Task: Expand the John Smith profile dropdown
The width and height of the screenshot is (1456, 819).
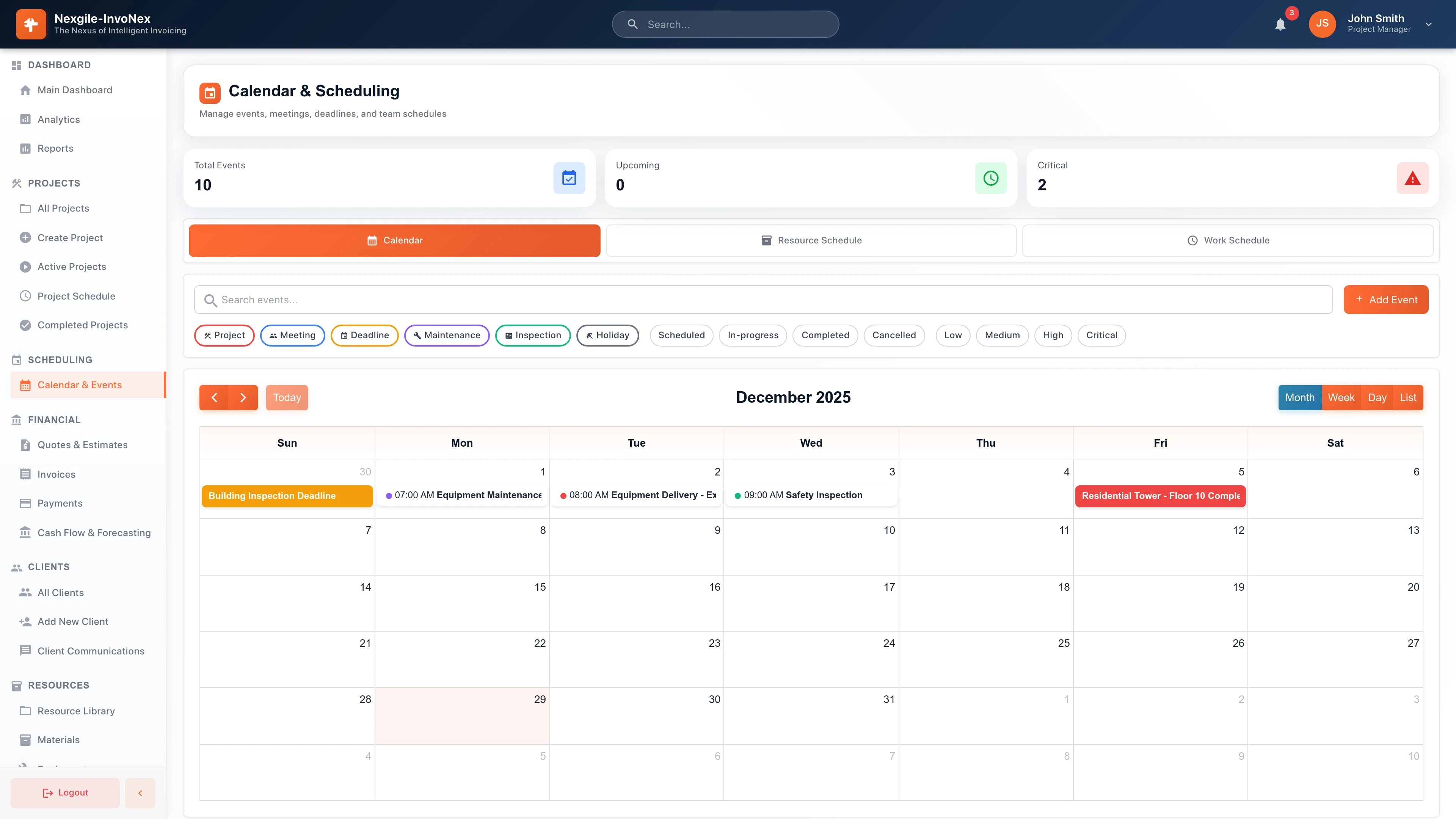Action: 1429,24
